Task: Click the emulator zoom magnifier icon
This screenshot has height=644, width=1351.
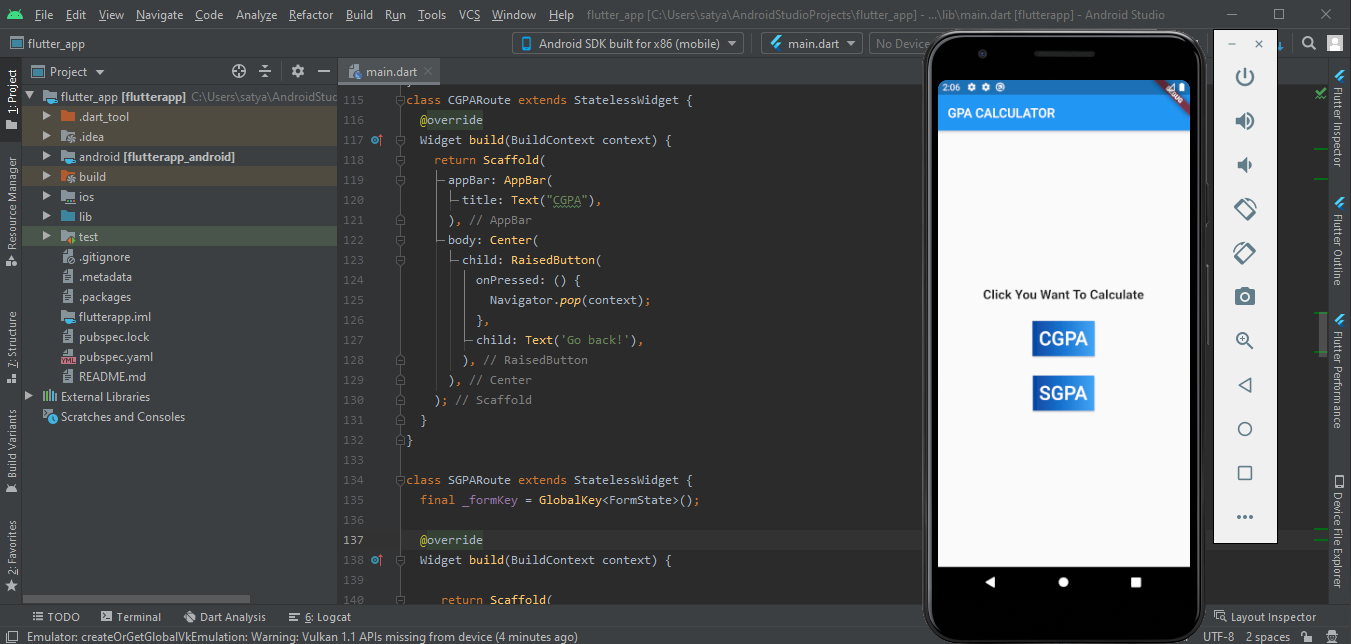Action: pyautogui.click(x=1244, y=340)
